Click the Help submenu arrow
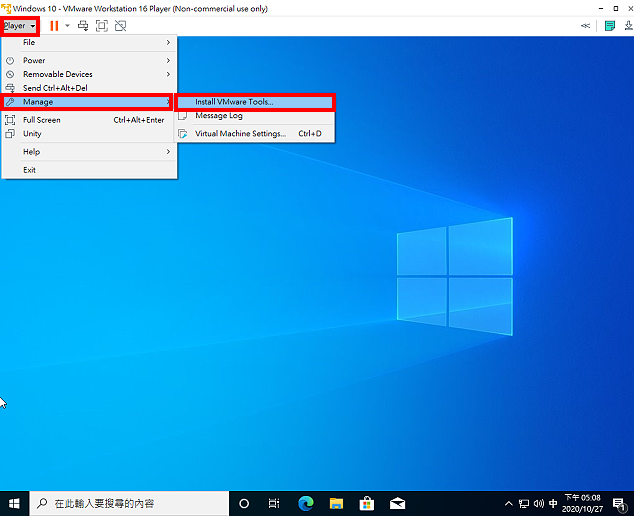 168,152
